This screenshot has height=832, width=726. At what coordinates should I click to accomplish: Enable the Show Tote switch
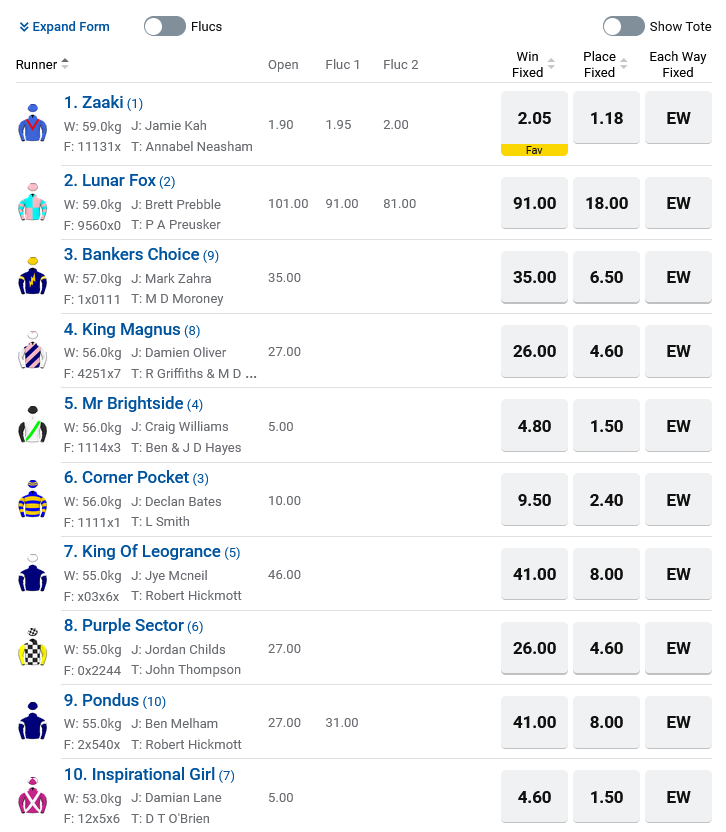(624, 26)
